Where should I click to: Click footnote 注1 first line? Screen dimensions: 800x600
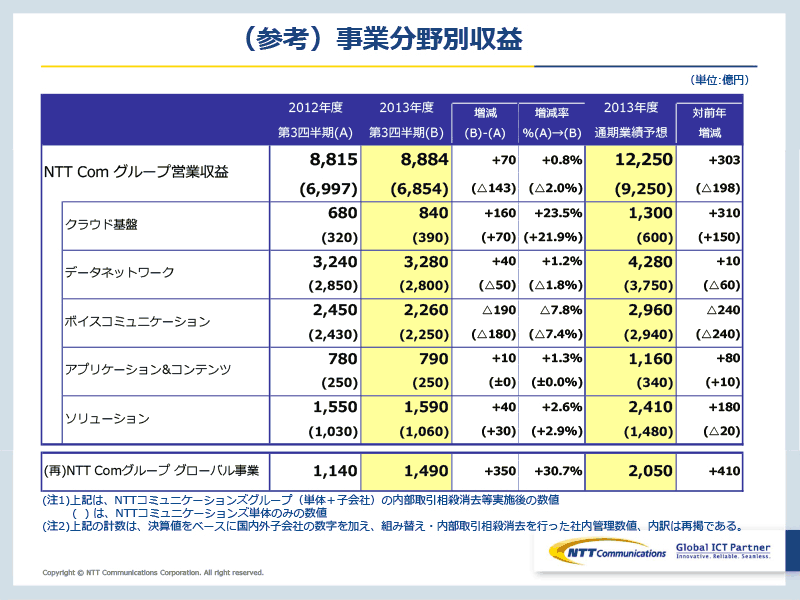pyautogui.click(x=301, y=500)
